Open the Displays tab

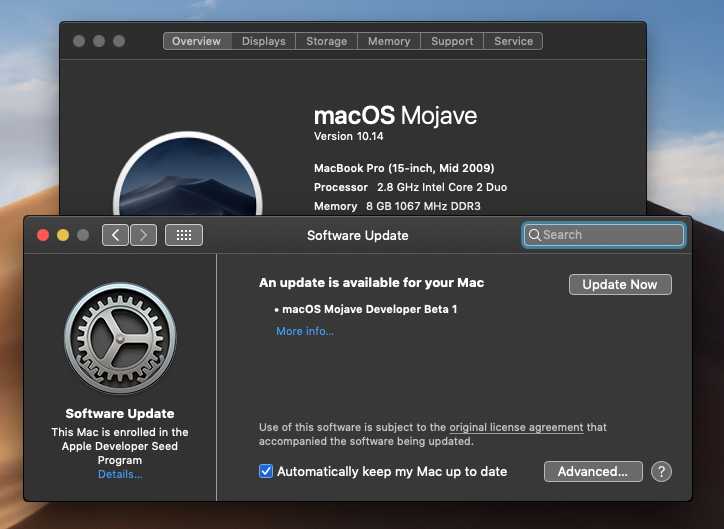tap(264, 41)
